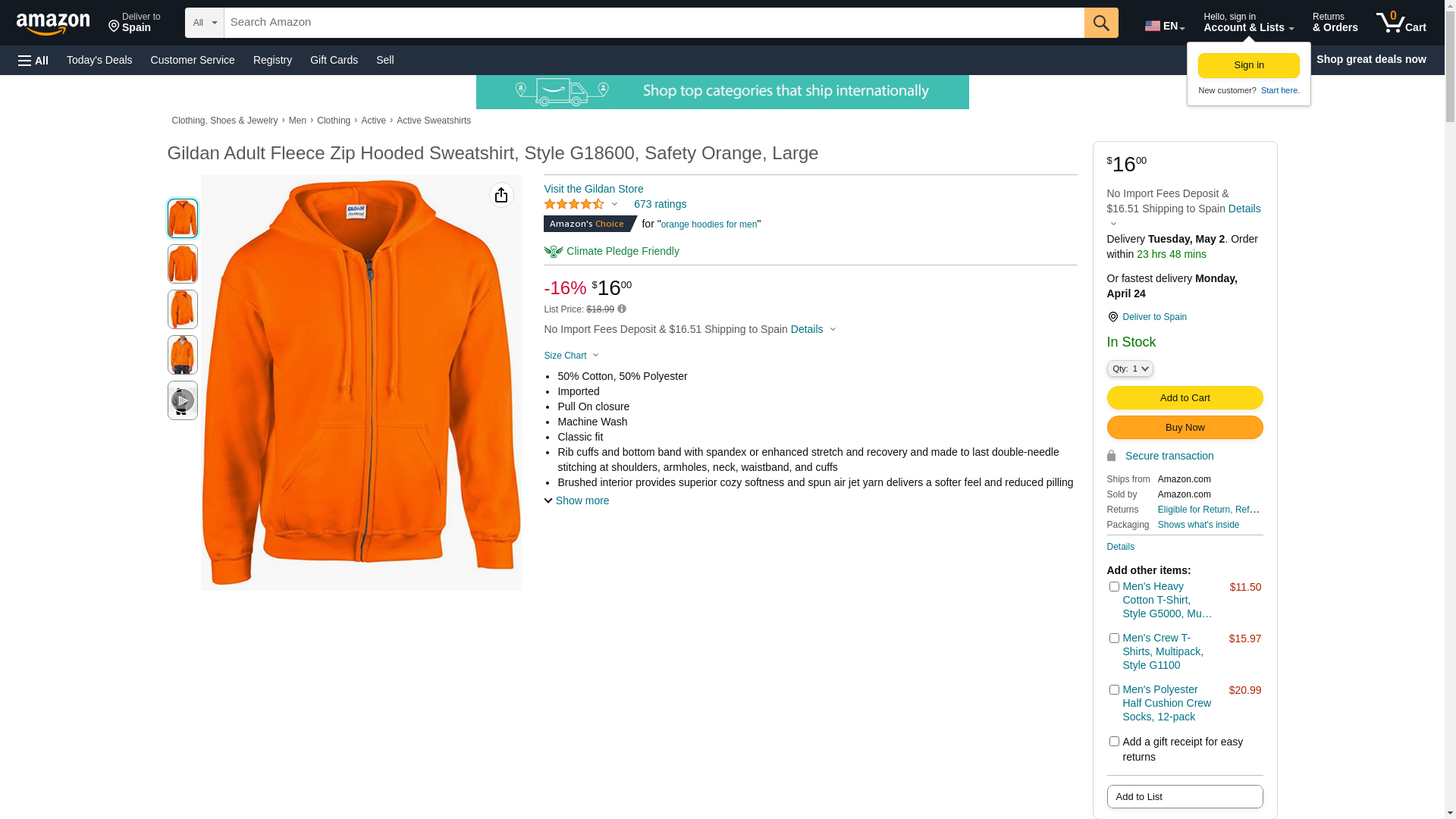
Task: Open Today's Deals in navigation bar
Action: (99, 60)
